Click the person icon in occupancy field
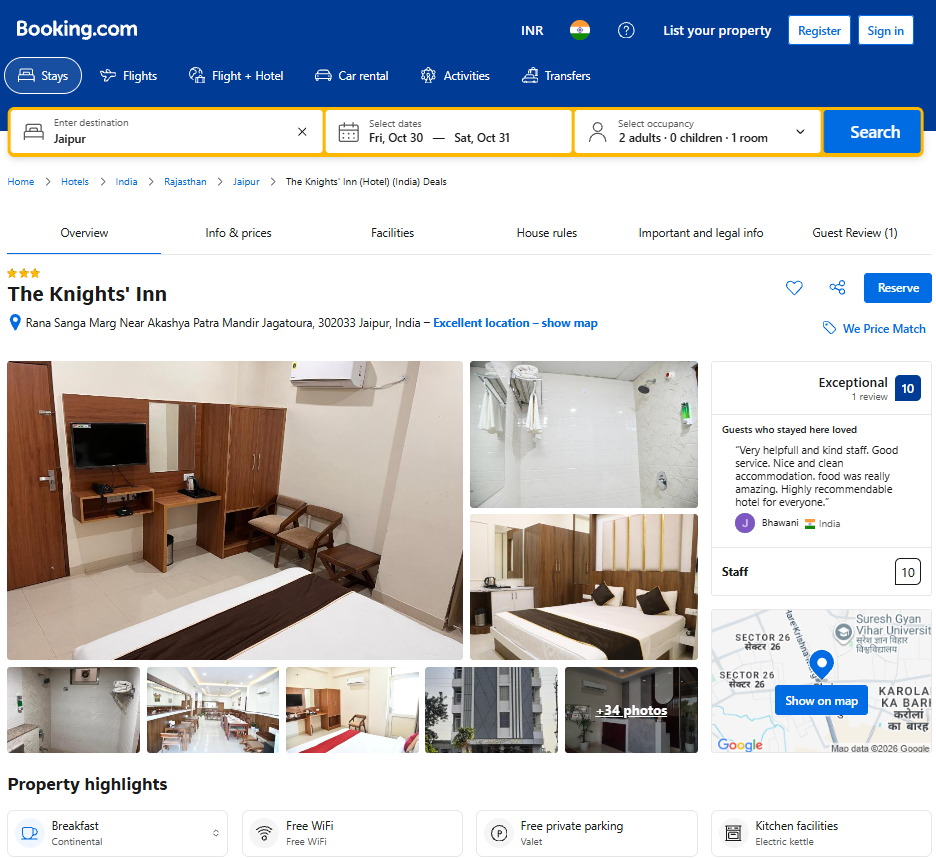This screenshot has width=936, height=858. point(597,132)
